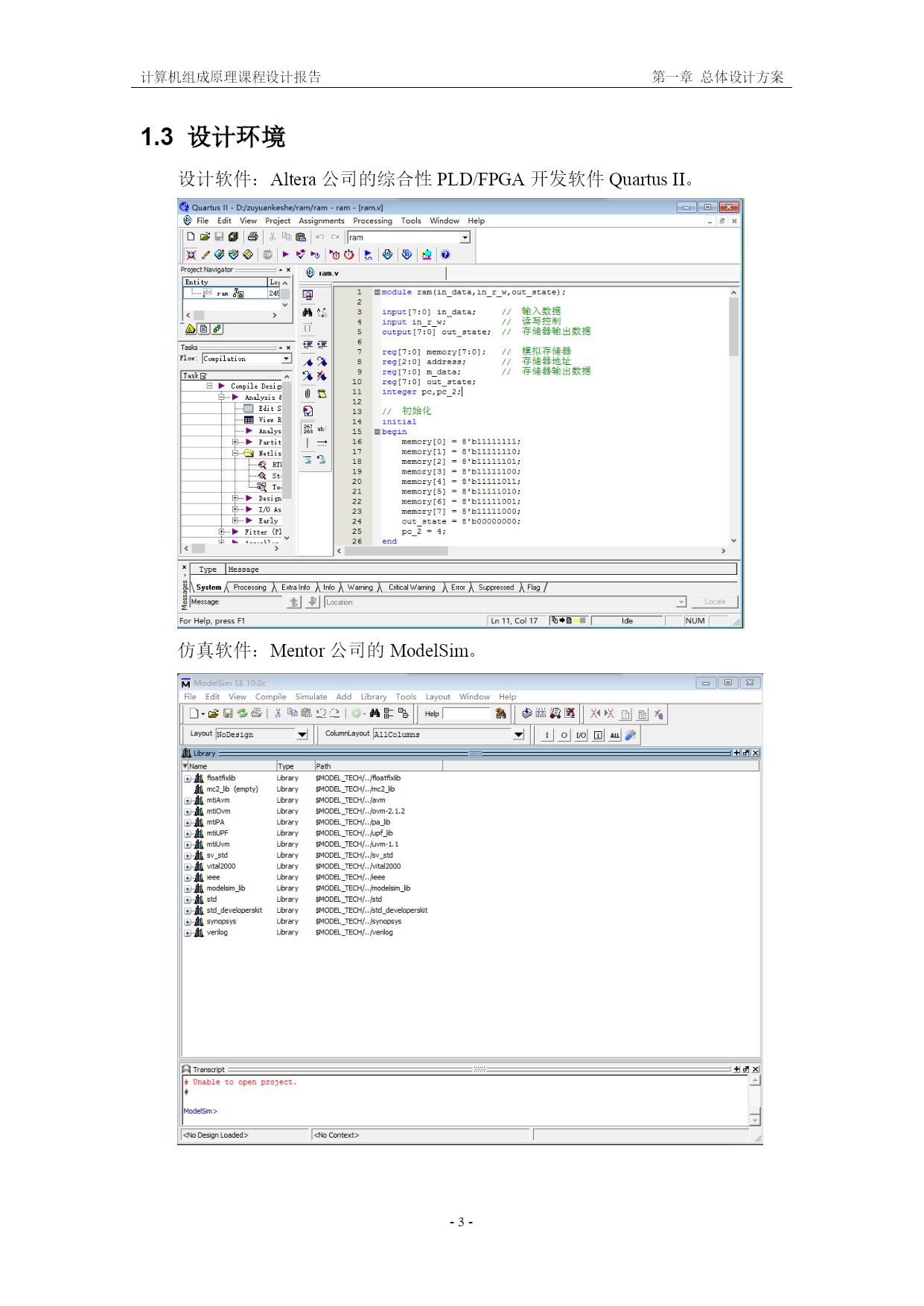Click the Help search input field in ModelSim
924x1306 pixels.
click(468, 714)
